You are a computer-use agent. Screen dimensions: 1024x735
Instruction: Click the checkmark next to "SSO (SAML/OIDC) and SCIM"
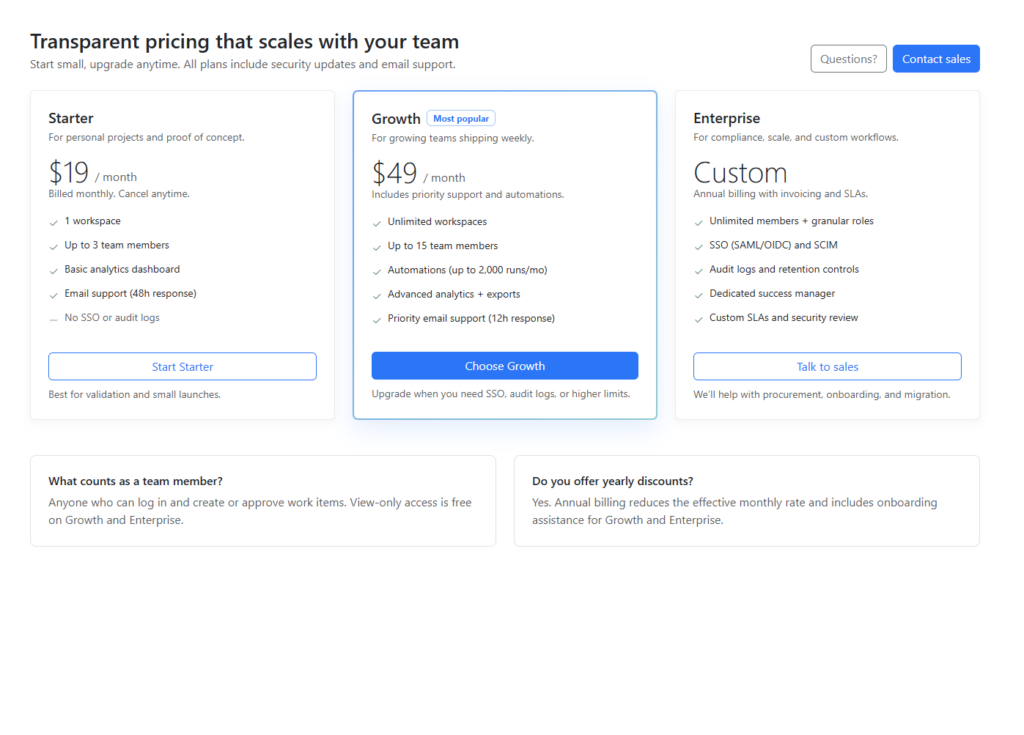coord(699,246)
